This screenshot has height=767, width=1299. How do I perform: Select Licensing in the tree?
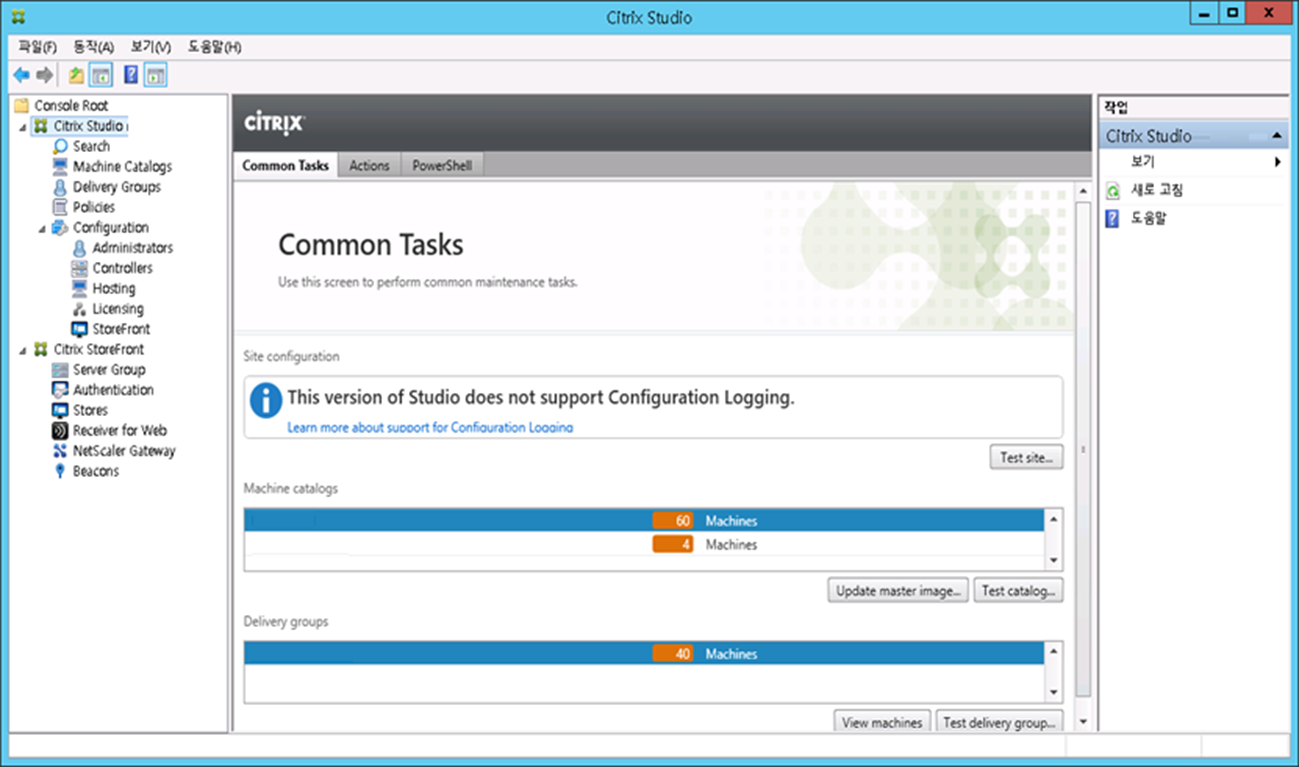pyautogui.click(x=118, y=309)
